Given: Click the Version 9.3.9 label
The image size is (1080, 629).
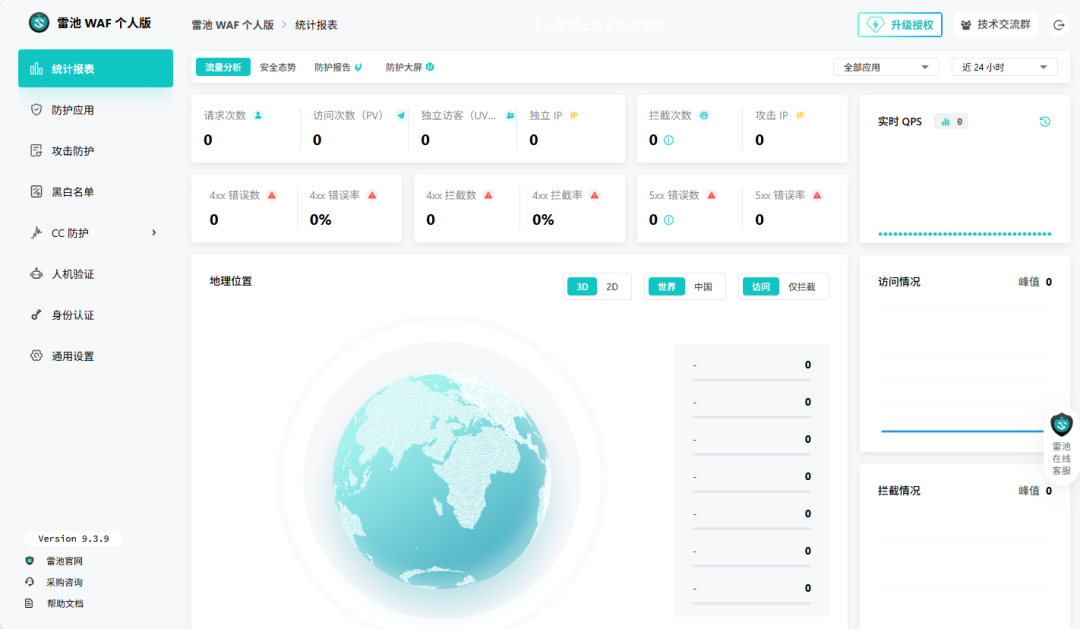Looking at the screenshot, I should [74, 538].
